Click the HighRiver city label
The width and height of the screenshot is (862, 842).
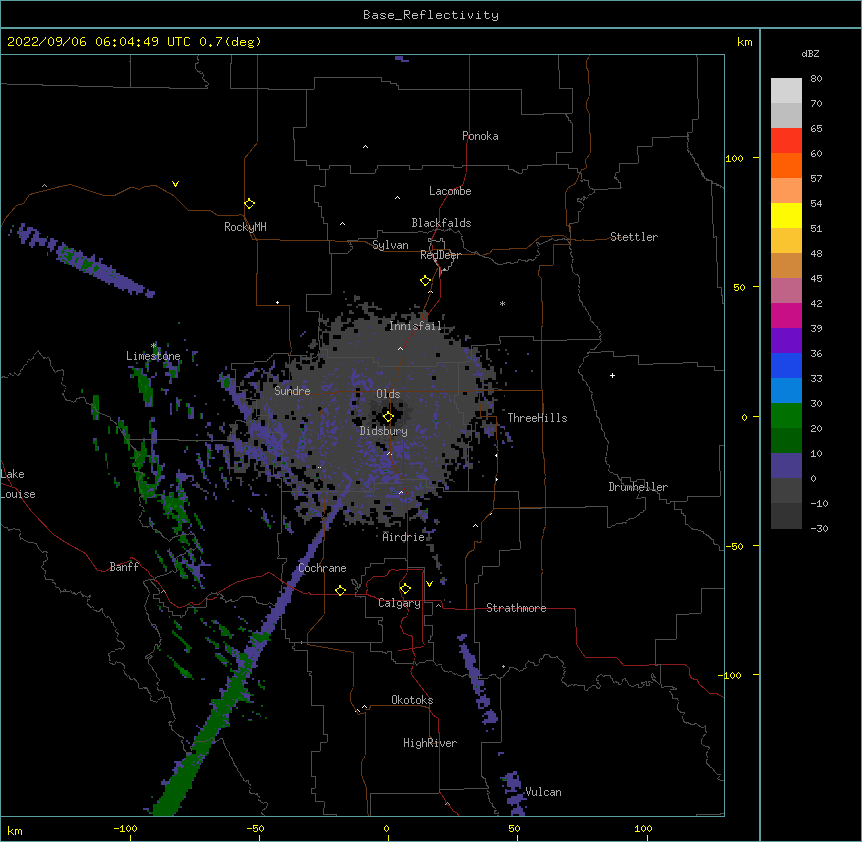tap(430, 743)
